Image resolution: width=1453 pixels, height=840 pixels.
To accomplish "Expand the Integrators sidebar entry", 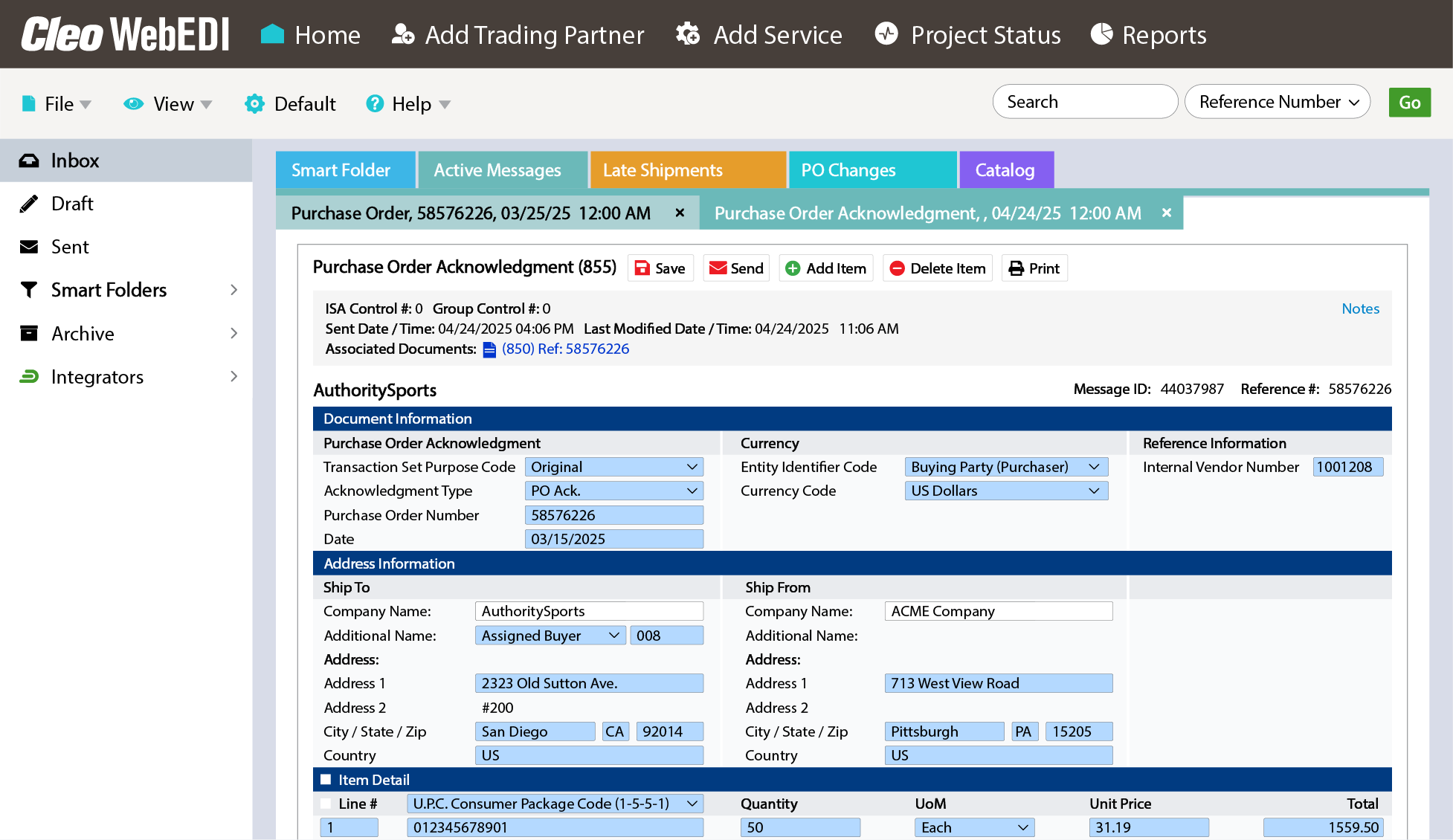I will pos(234,376).
